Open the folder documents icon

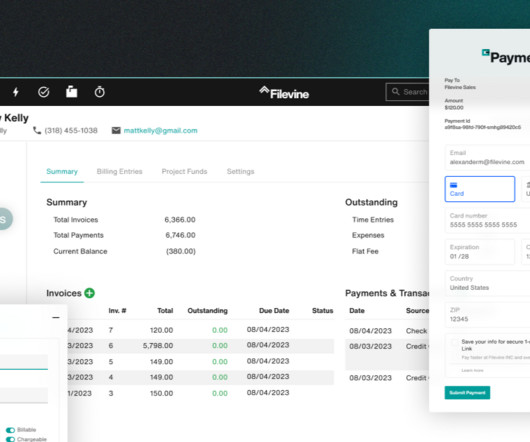71,92
